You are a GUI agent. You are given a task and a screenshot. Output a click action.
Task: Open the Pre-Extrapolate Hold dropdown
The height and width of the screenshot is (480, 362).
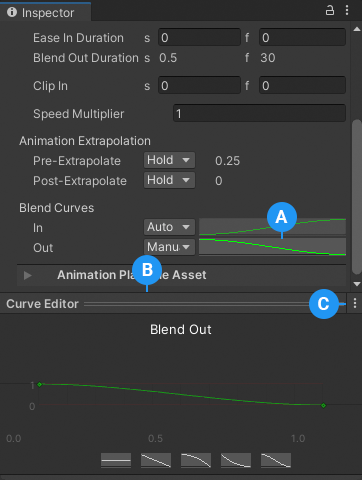[x=169, y=160]
